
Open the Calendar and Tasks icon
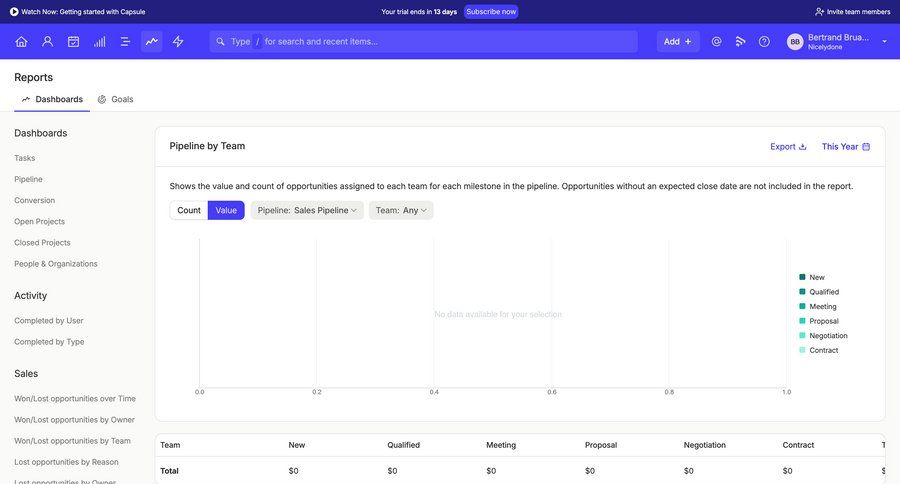click(x=73, y=42)
